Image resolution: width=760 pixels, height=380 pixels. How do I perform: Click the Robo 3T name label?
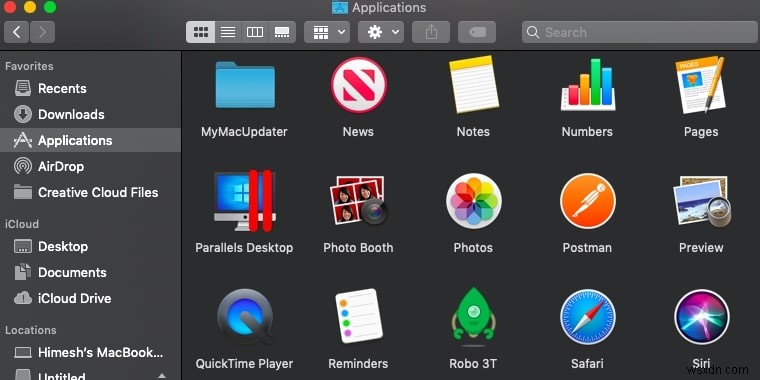tap(473, 364)
